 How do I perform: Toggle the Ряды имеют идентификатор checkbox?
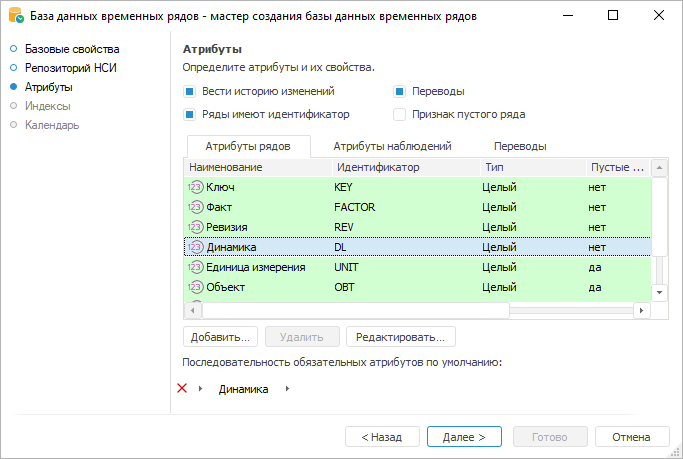[x=189, y=114]
